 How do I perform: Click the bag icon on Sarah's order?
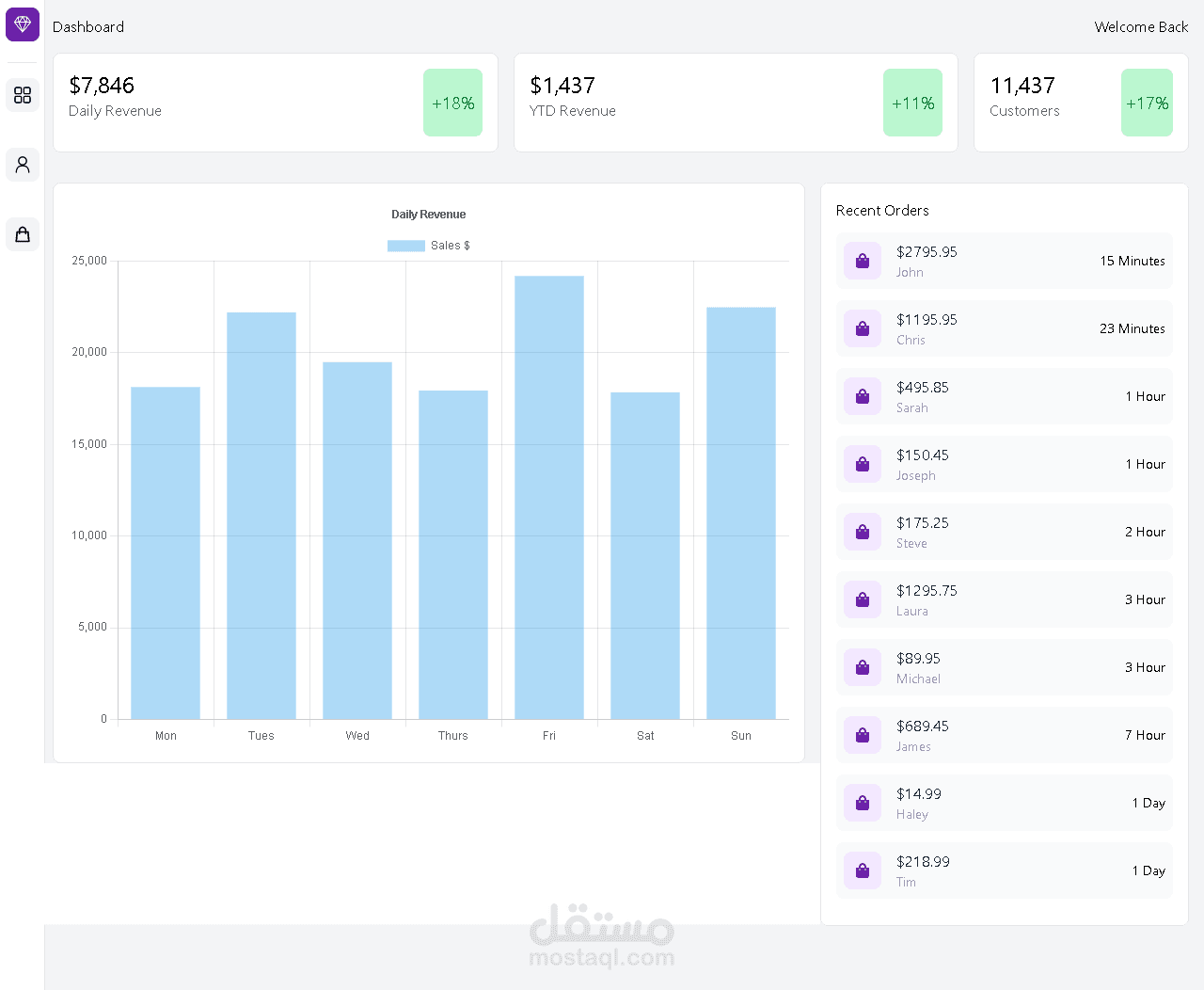coord(863,396)
